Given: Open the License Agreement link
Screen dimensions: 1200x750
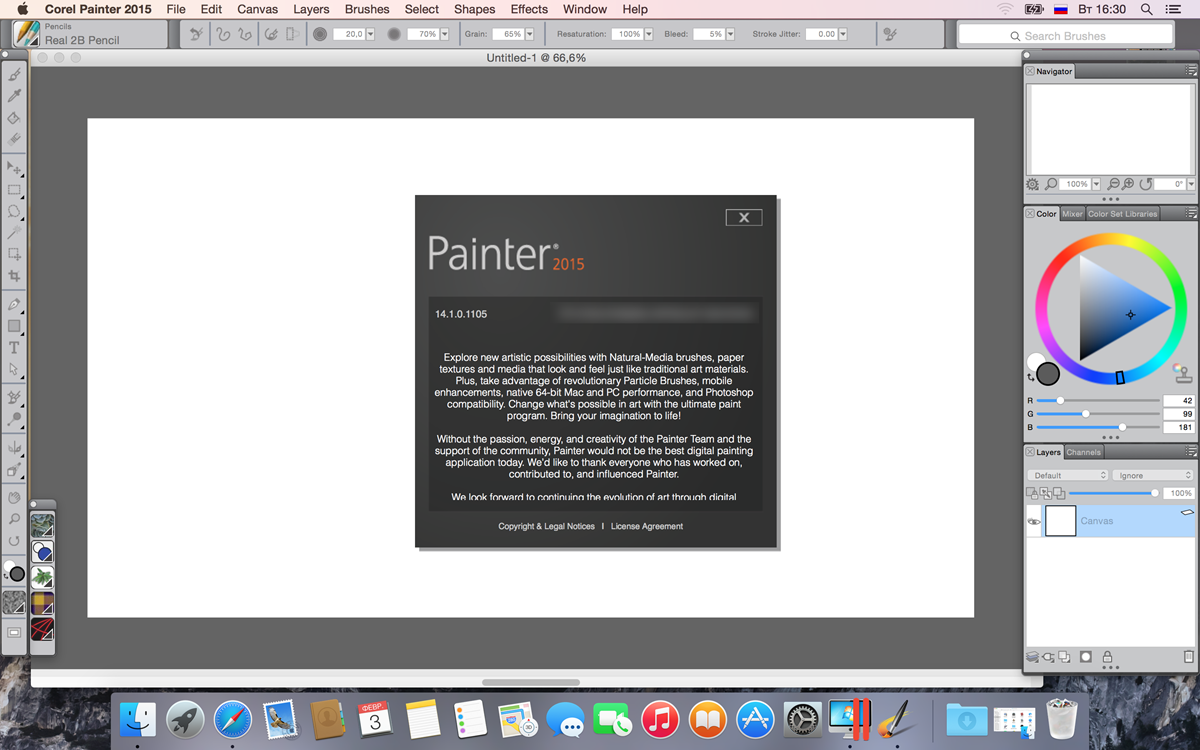Looking at the screenshot, I should click(x=647, y=526).
